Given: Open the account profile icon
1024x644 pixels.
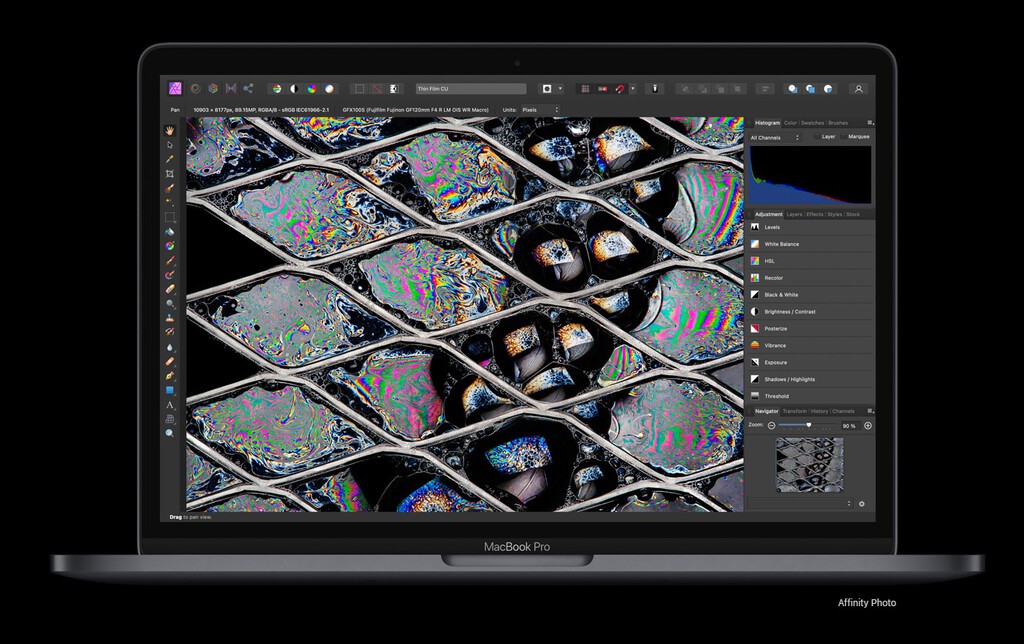Looking at the screenshot, I should (859, 88).
